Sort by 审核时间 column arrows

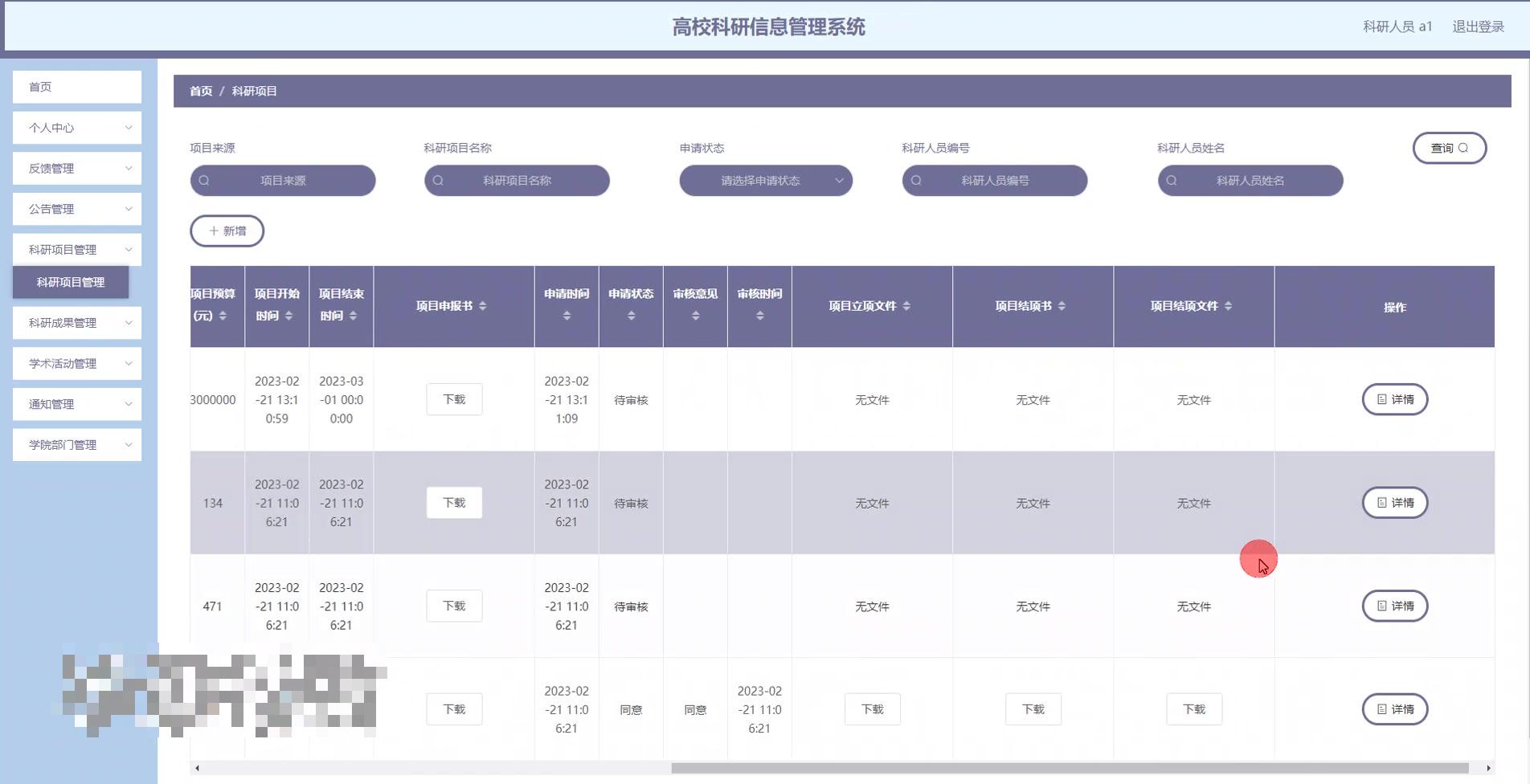[759, 316]
